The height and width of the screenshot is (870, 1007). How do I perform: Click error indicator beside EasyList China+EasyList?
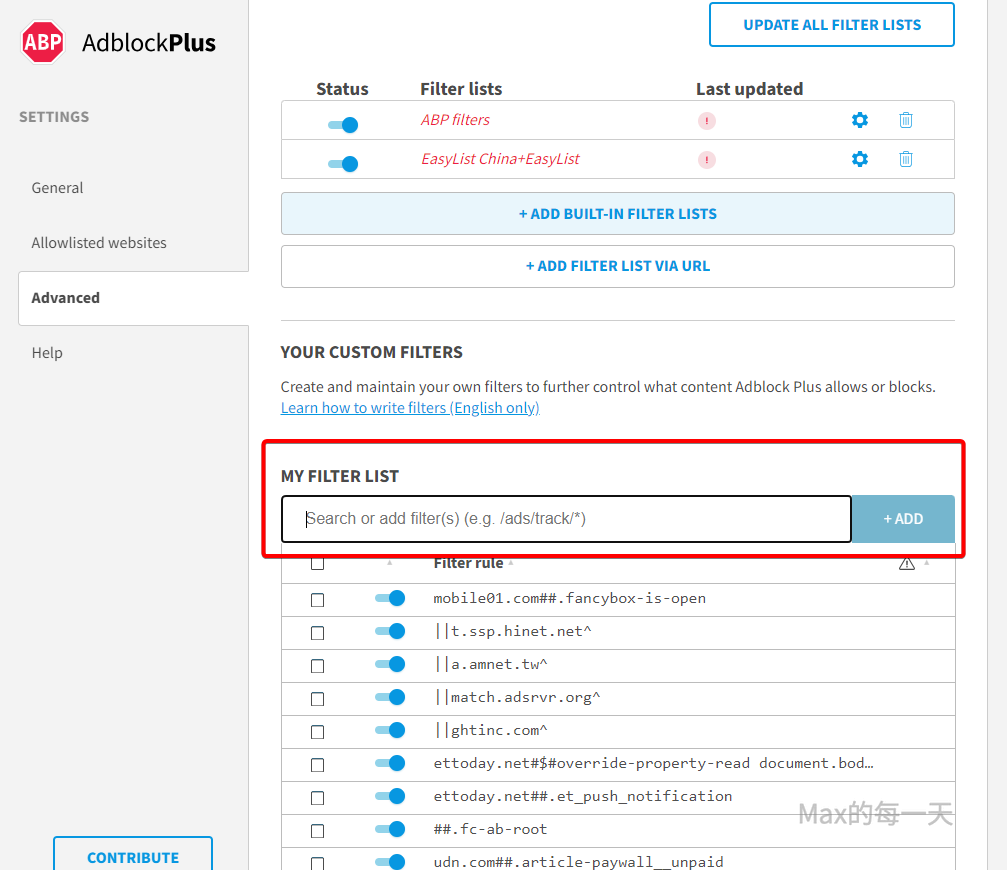point(707,160)
